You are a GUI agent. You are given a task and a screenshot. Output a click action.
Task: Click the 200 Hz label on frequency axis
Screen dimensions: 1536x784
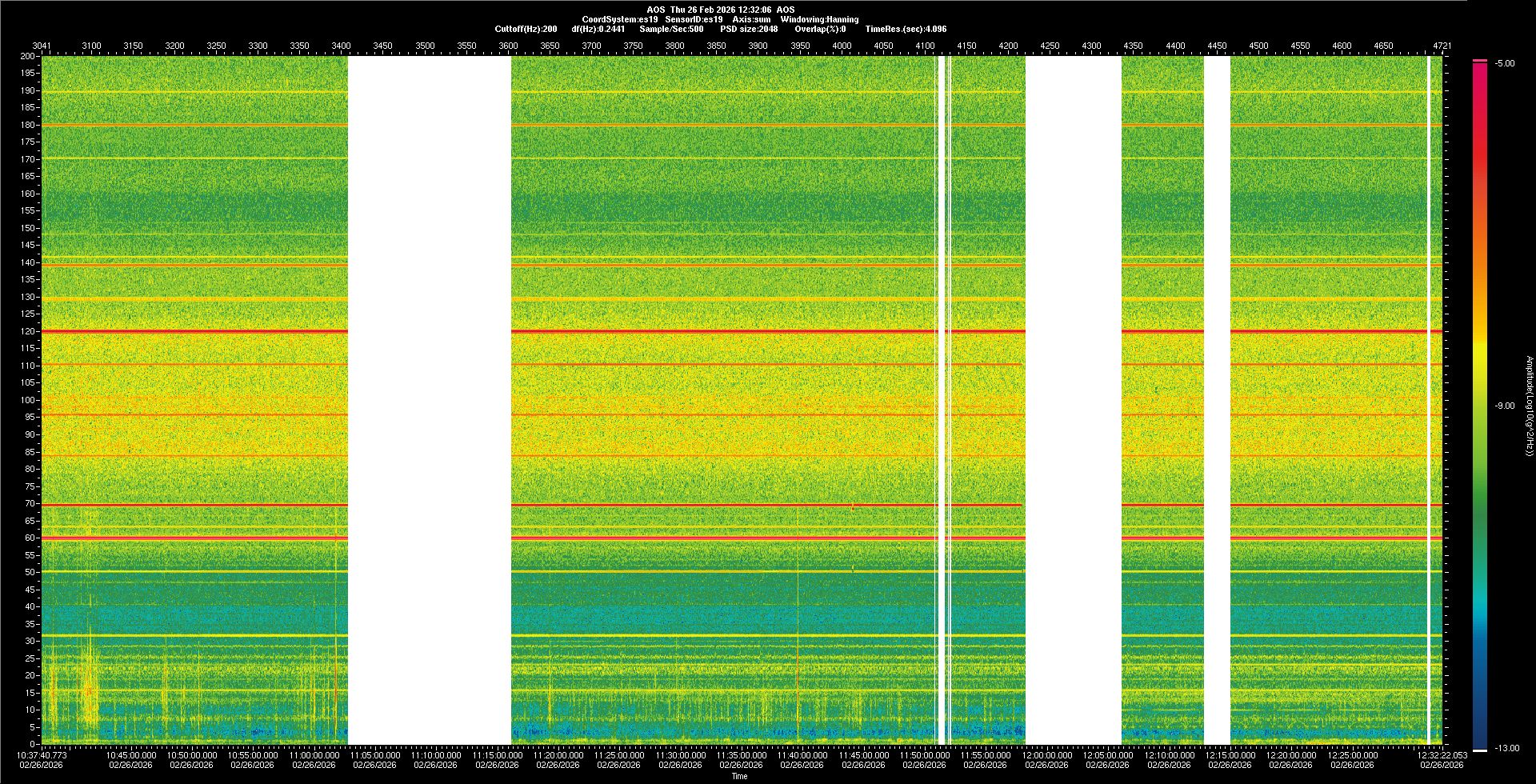pyautogui.click(x=27, y=56)
